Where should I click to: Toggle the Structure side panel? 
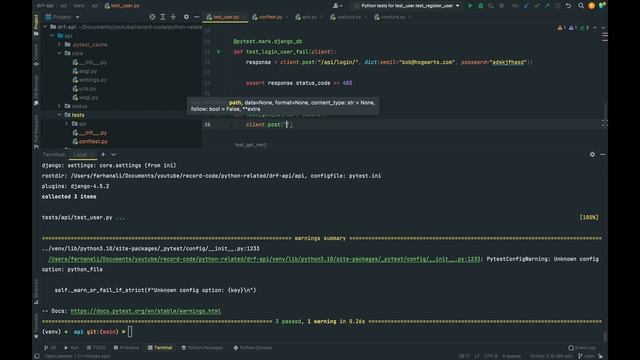[36, 291]
